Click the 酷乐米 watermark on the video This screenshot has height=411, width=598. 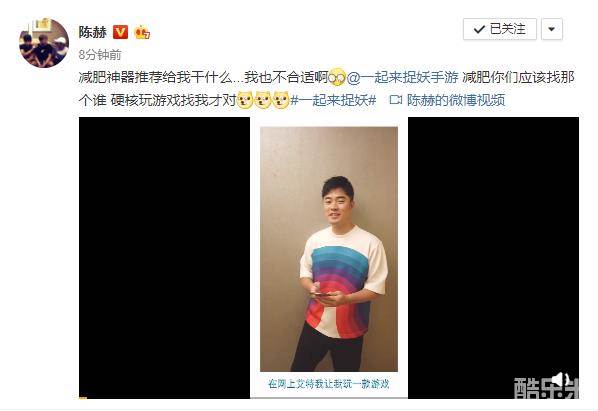tap(545, 388)
